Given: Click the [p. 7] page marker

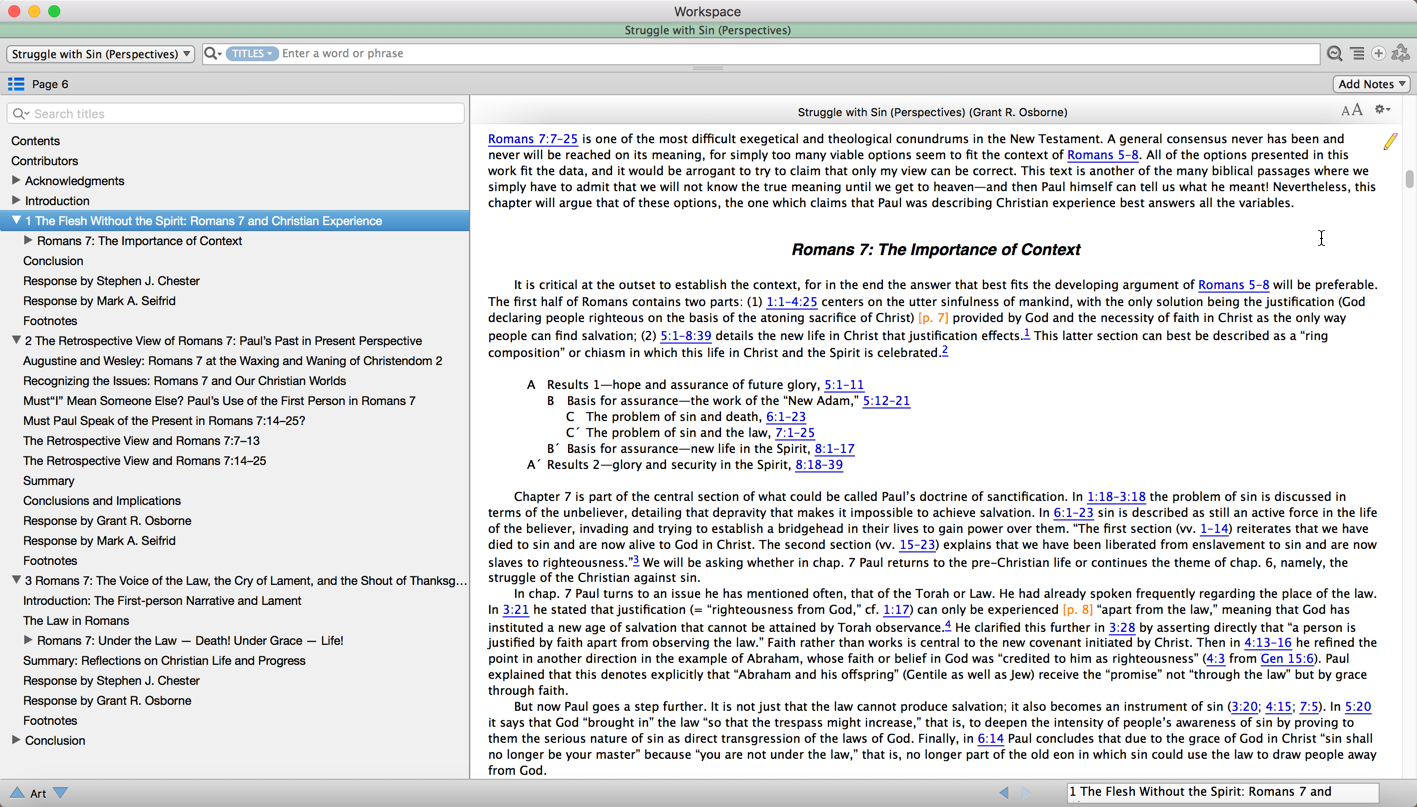Looking at the screenshot, I should click(x=933, y=318).
